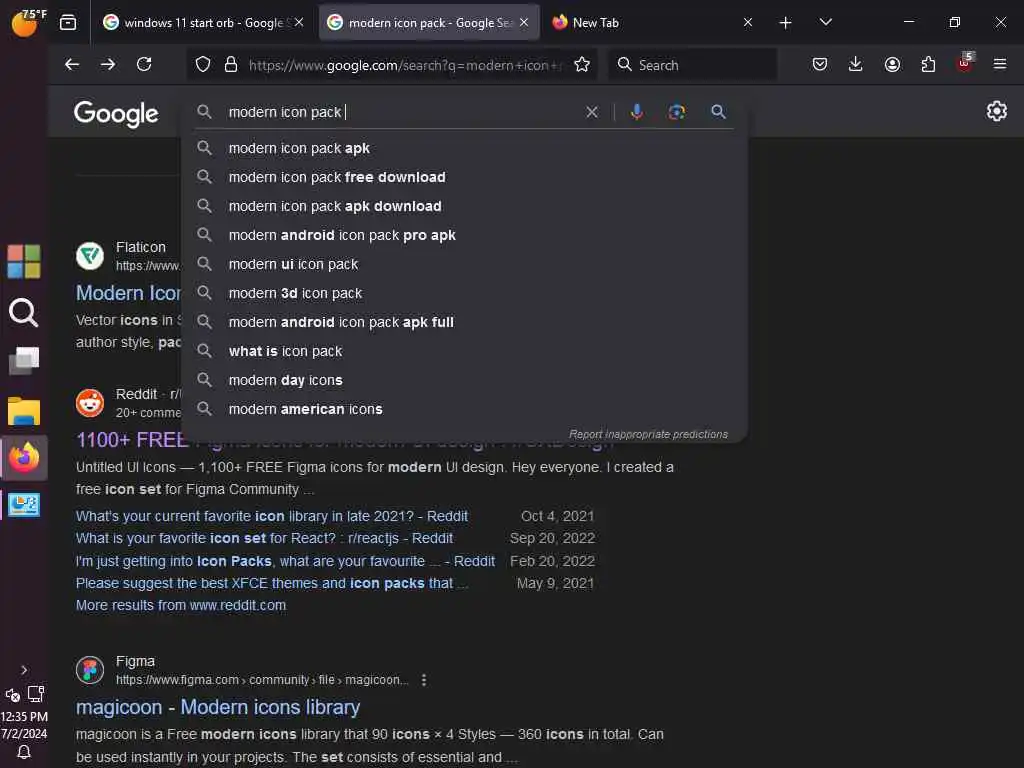The width and height of the screenshot is (1024, 768).
Task: Reload the current page
Action: tap(144, 64)
